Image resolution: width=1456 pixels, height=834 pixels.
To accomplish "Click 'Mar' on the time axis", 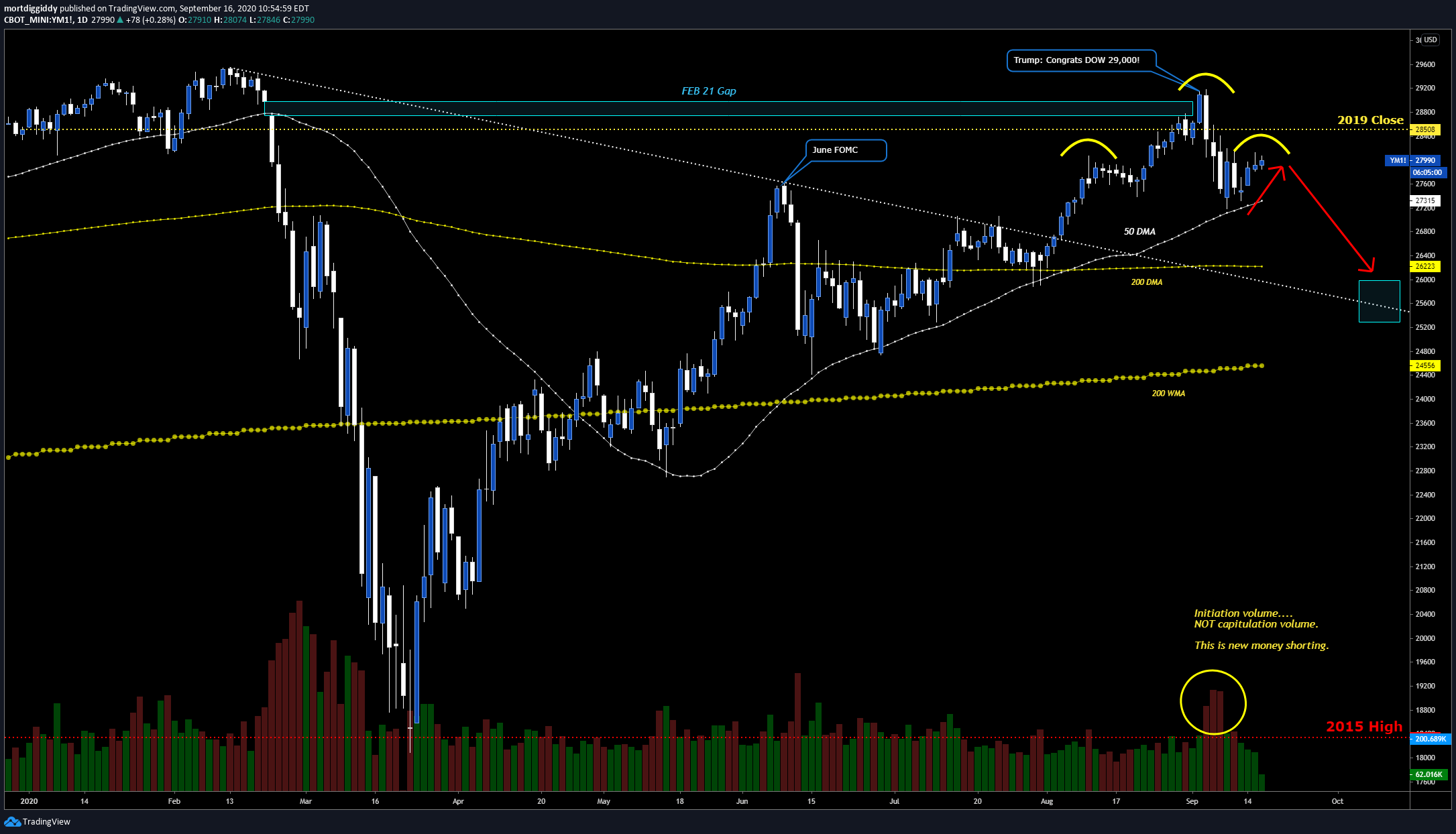I will 306,801.
